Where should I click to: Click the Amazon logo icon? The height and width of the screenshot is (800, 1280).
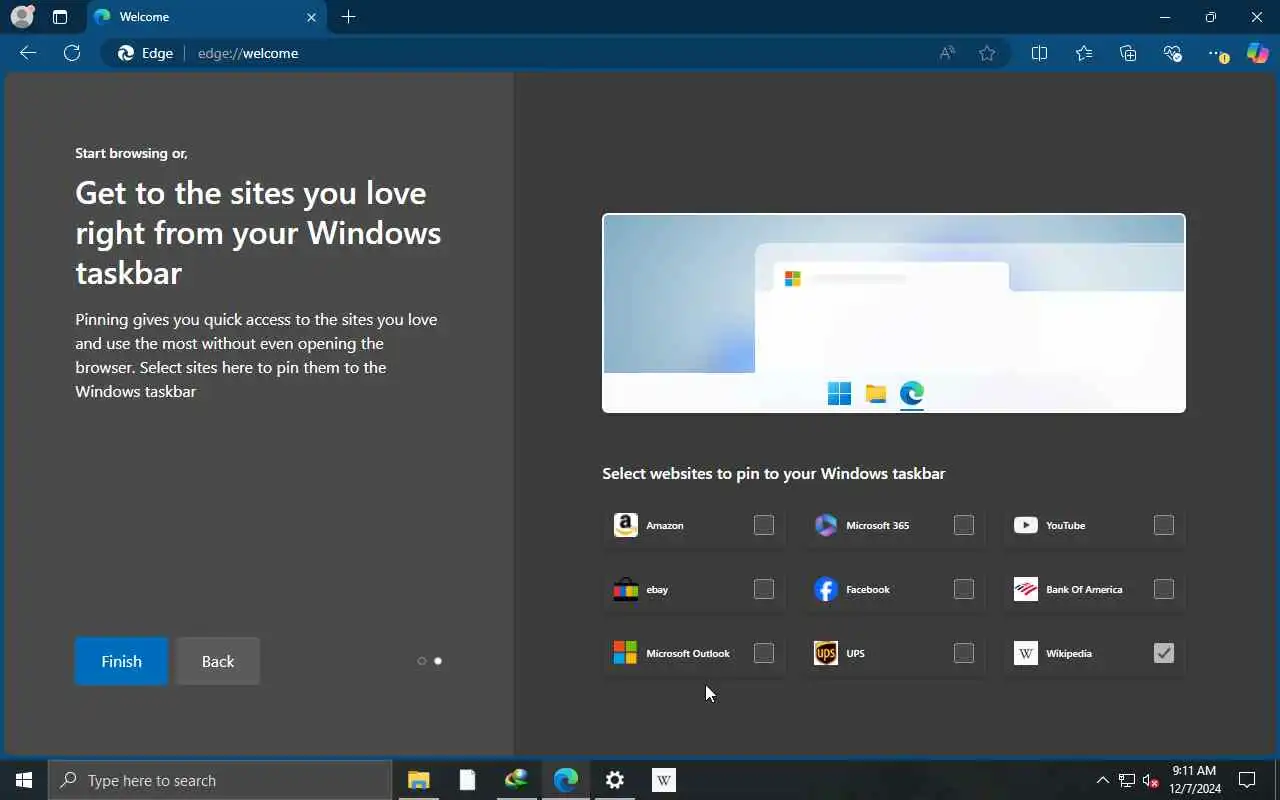pos(626,525)
